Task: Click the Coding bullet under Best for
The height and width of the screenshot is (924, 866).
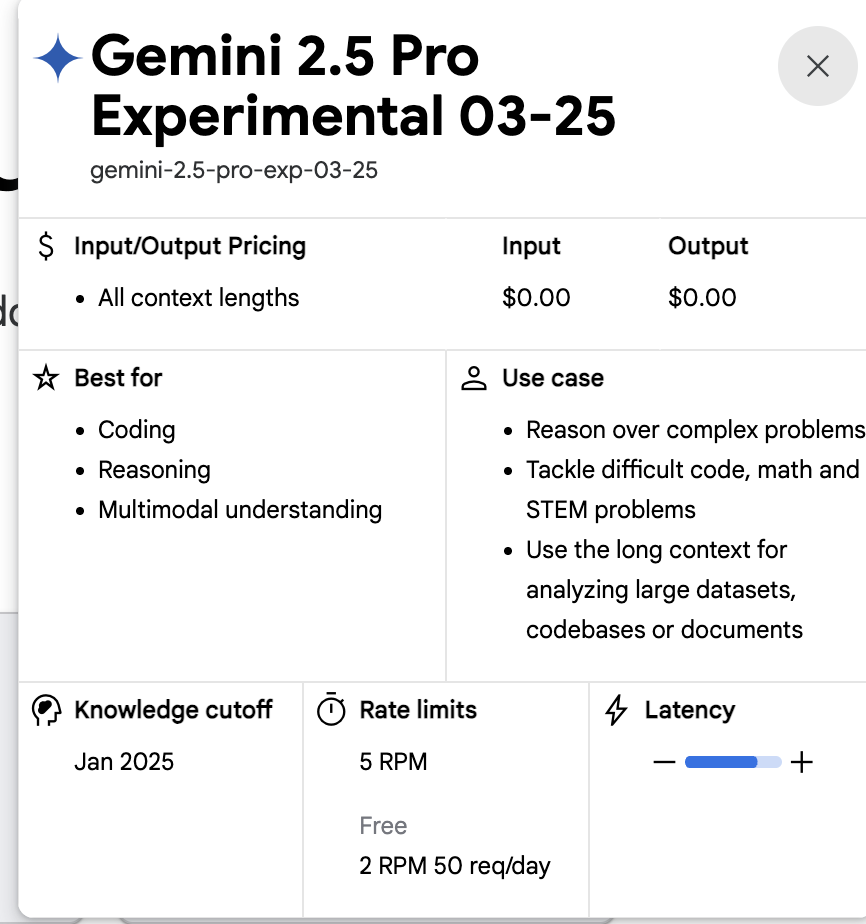Action: click(136, 430)
